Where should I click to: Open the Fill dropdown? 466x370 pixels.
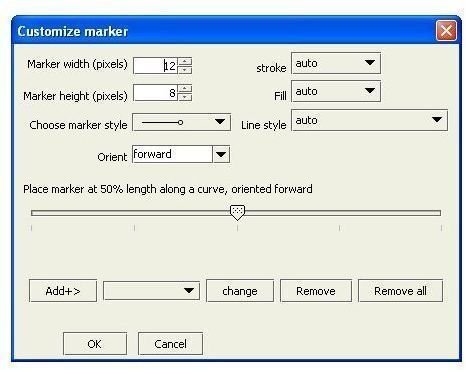[336, 91]
